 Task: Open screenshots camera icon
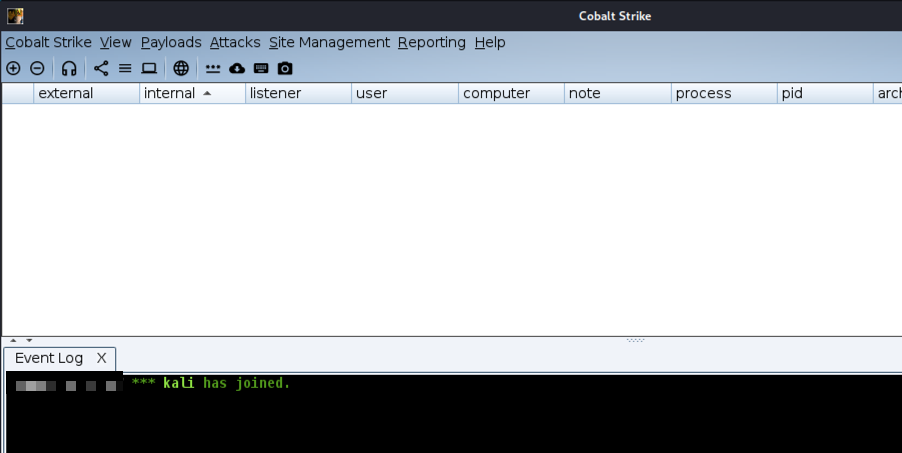285,68
